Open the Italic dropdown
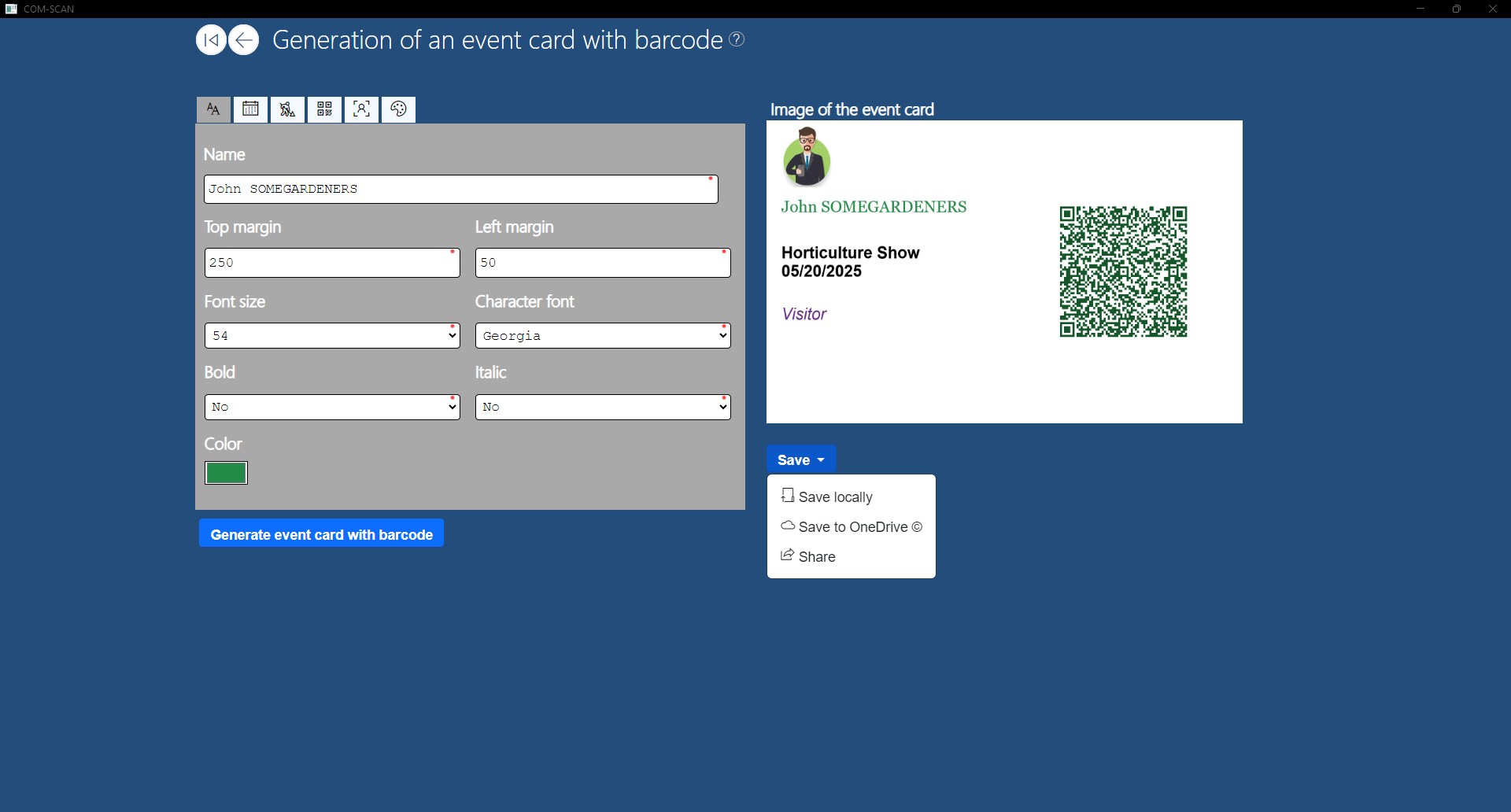This screenshot has height=812, width=1511. click(603, 408)
